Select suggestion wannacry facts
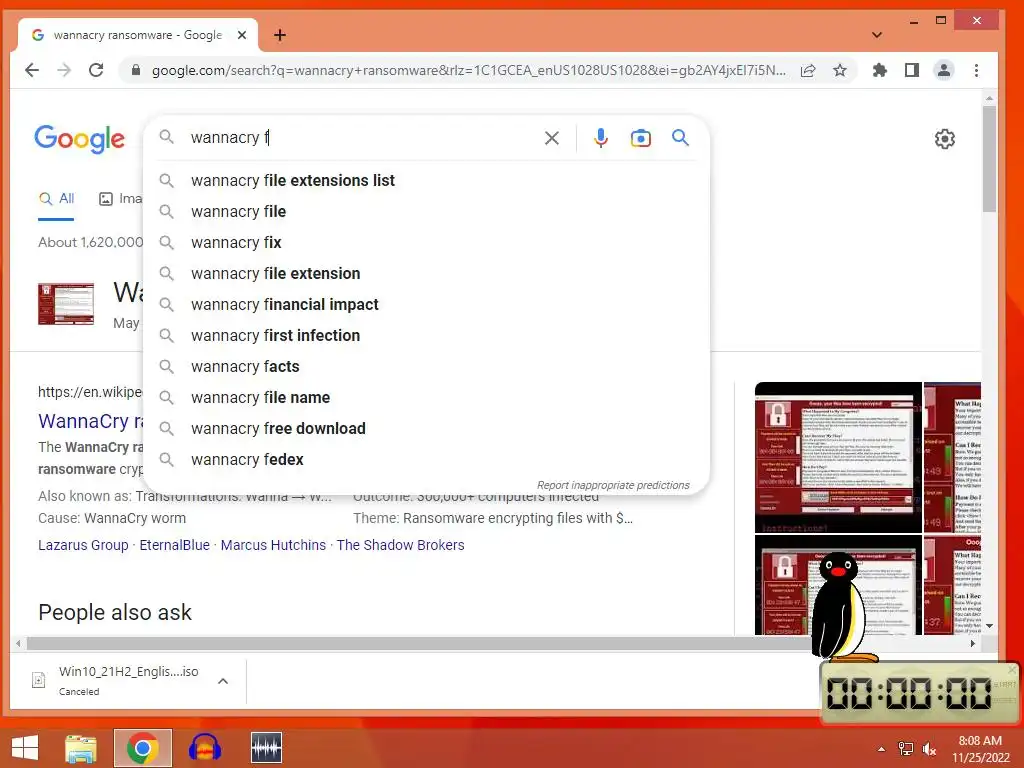This screenshot has height=768, width=1024. click(x=426, y=366)
